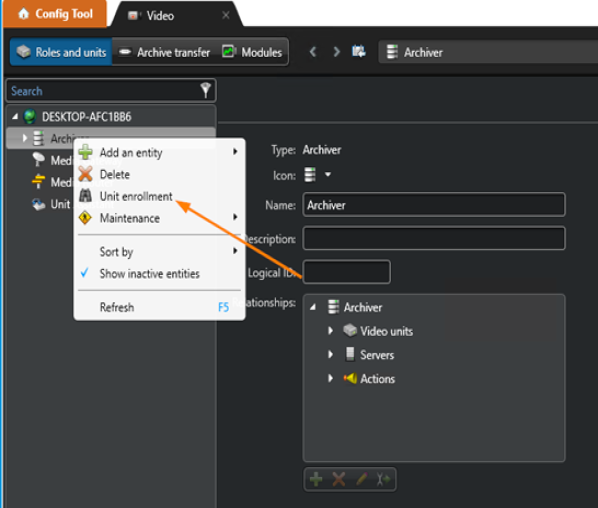The width and height of the screenshot is (598, 508).
Task: Click the green plus add relationship icon
Action: (x=316, y=479)
